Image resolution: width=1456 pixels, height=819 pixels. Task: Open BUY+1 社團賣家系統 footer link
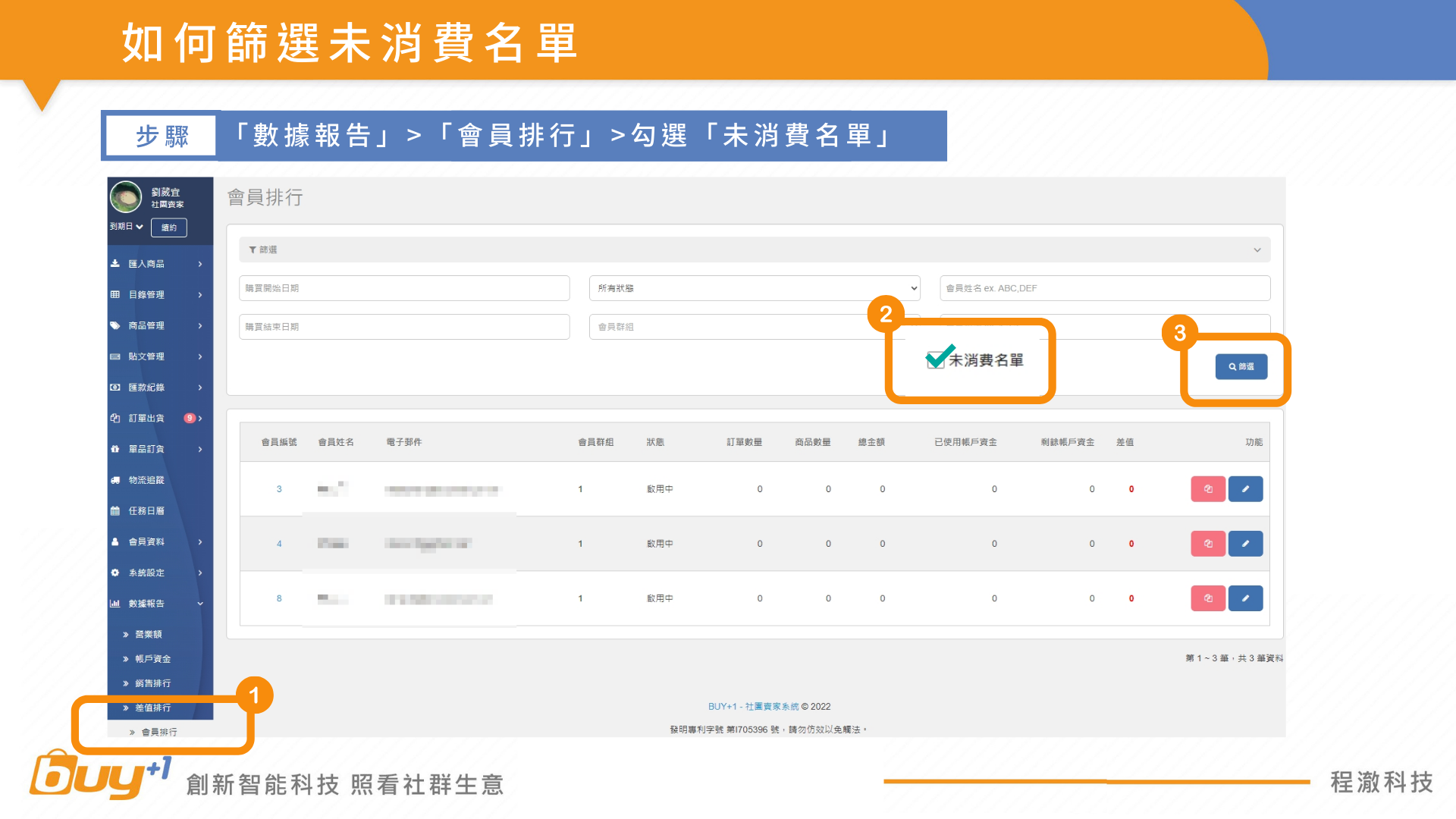coord(753,706)
